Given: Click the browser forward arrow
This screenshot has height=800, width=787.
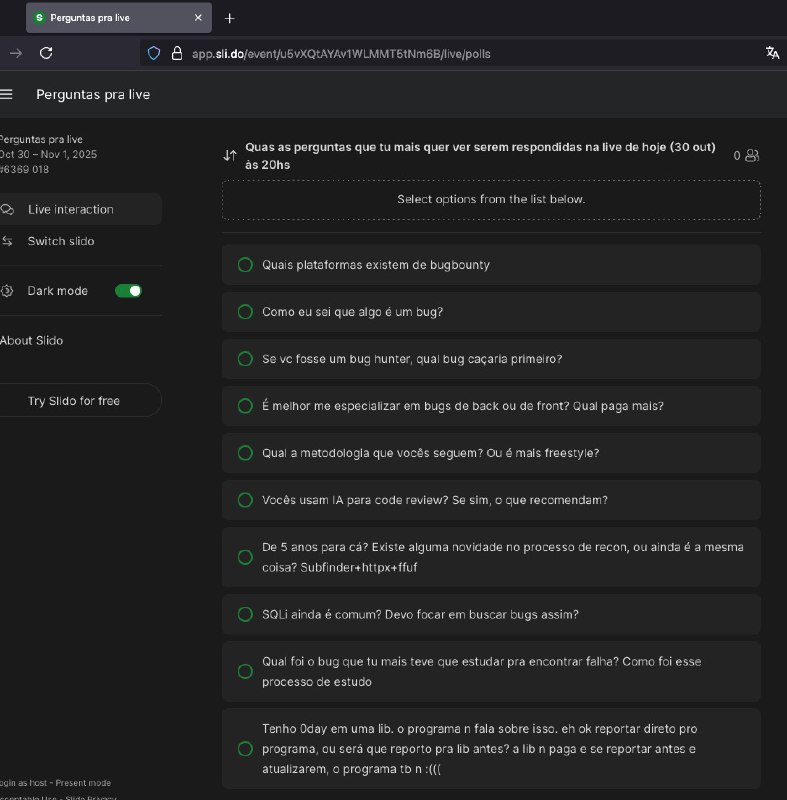Looking at the screenshot, I should tap(16, 53).
